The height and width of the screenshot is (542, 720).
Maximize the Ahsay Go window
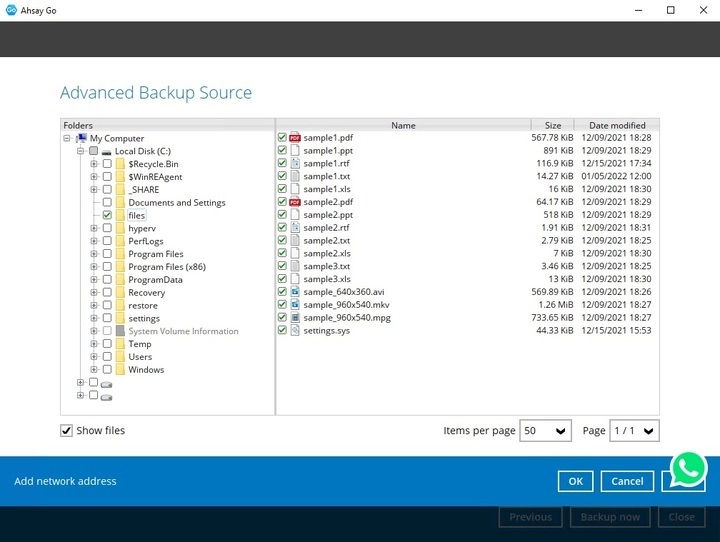click(670, 10)
